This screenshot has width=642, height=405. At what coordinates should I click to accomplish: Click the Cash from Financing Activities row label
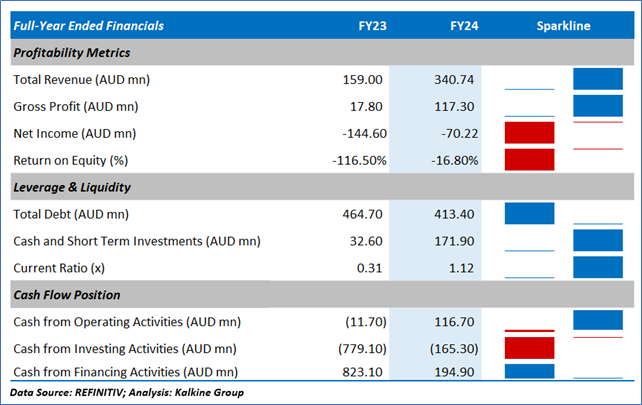[125, 373]
